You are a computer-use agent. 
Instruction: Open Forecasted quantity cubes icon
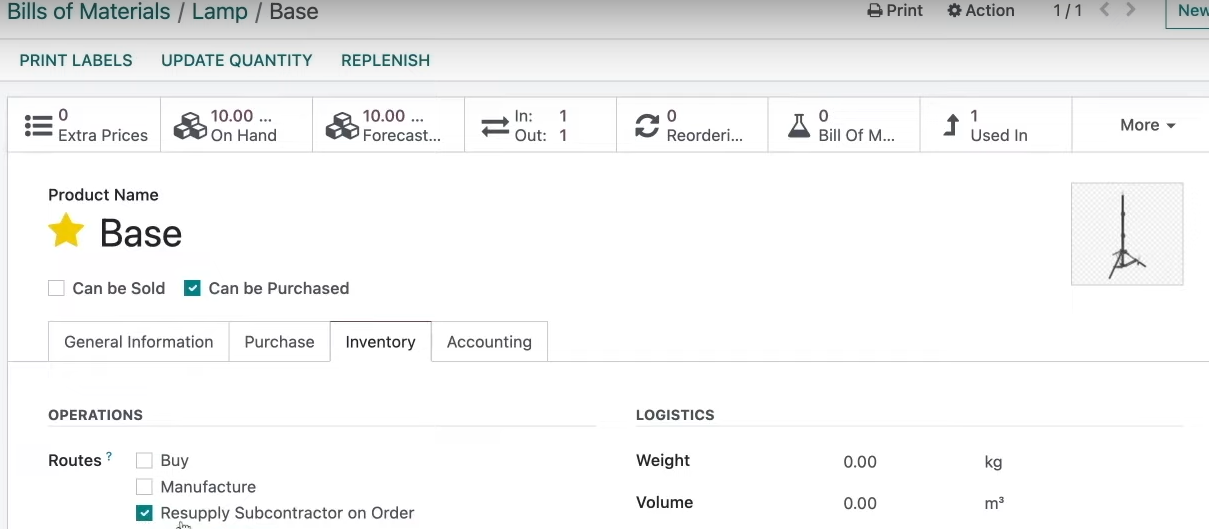click(x=342, y=126)
